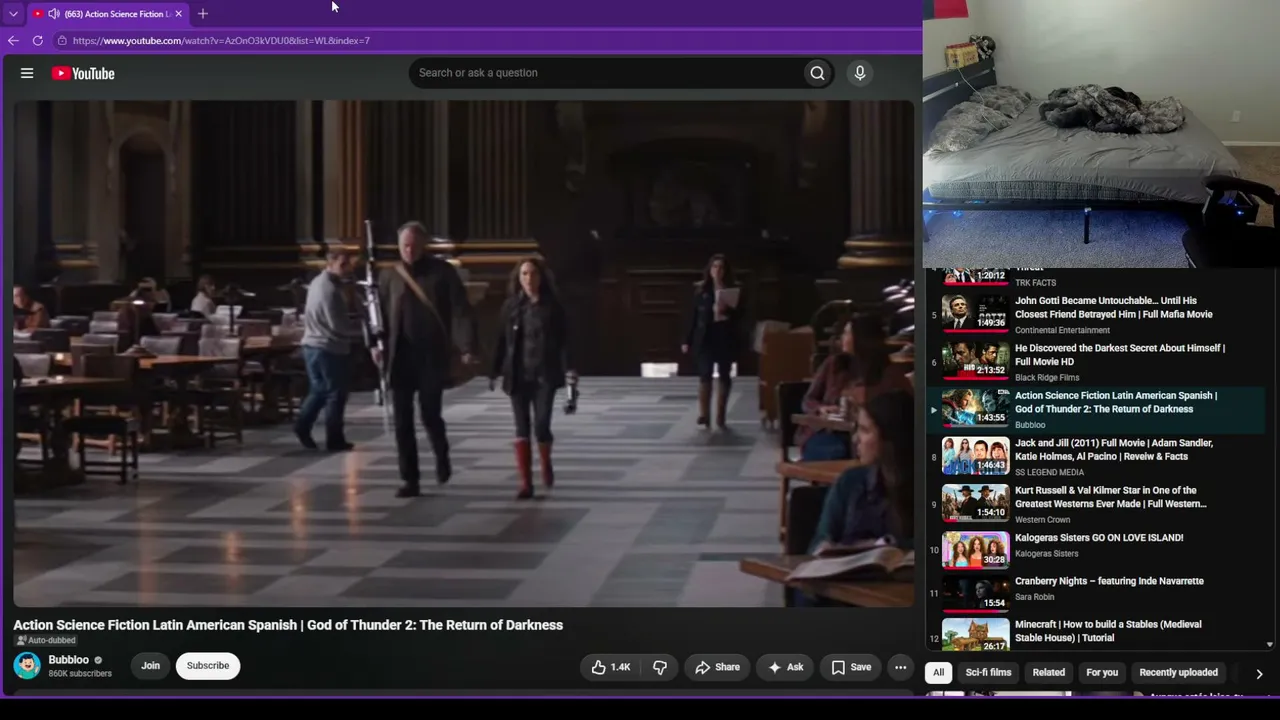The width and height of the screenshot is (1280, 720).
Task: Mute the audio in the YouTube tab
Action: coord(53,14)
